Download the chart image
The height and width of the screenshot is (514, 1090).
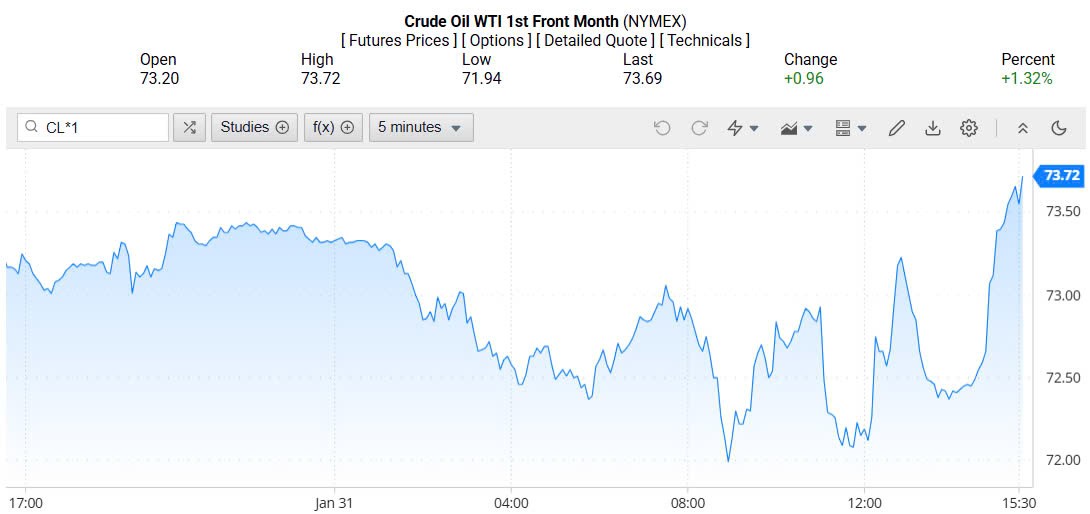point(933,128)
